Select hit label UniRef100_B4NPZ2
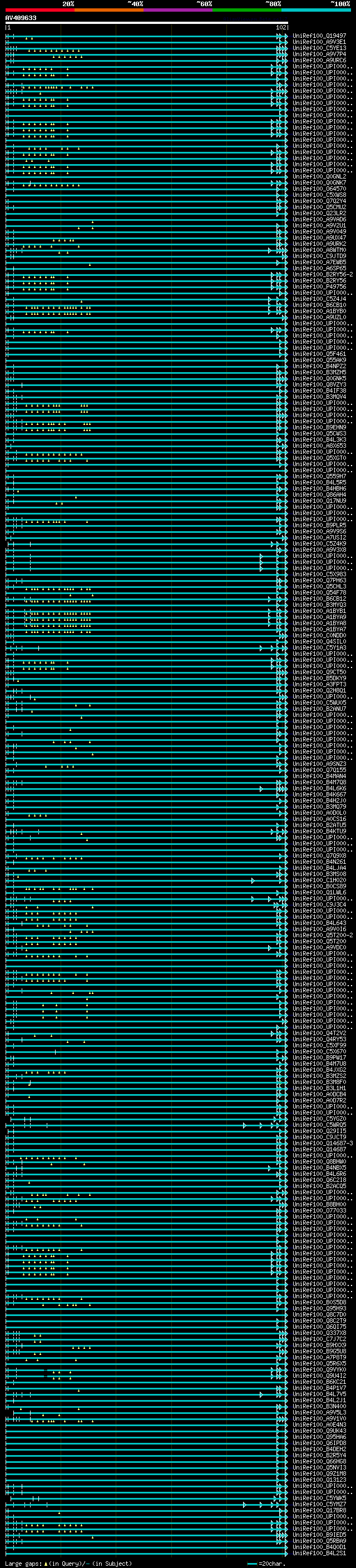The width and height of the screenshot is (356, 1568). click(319, 367)
